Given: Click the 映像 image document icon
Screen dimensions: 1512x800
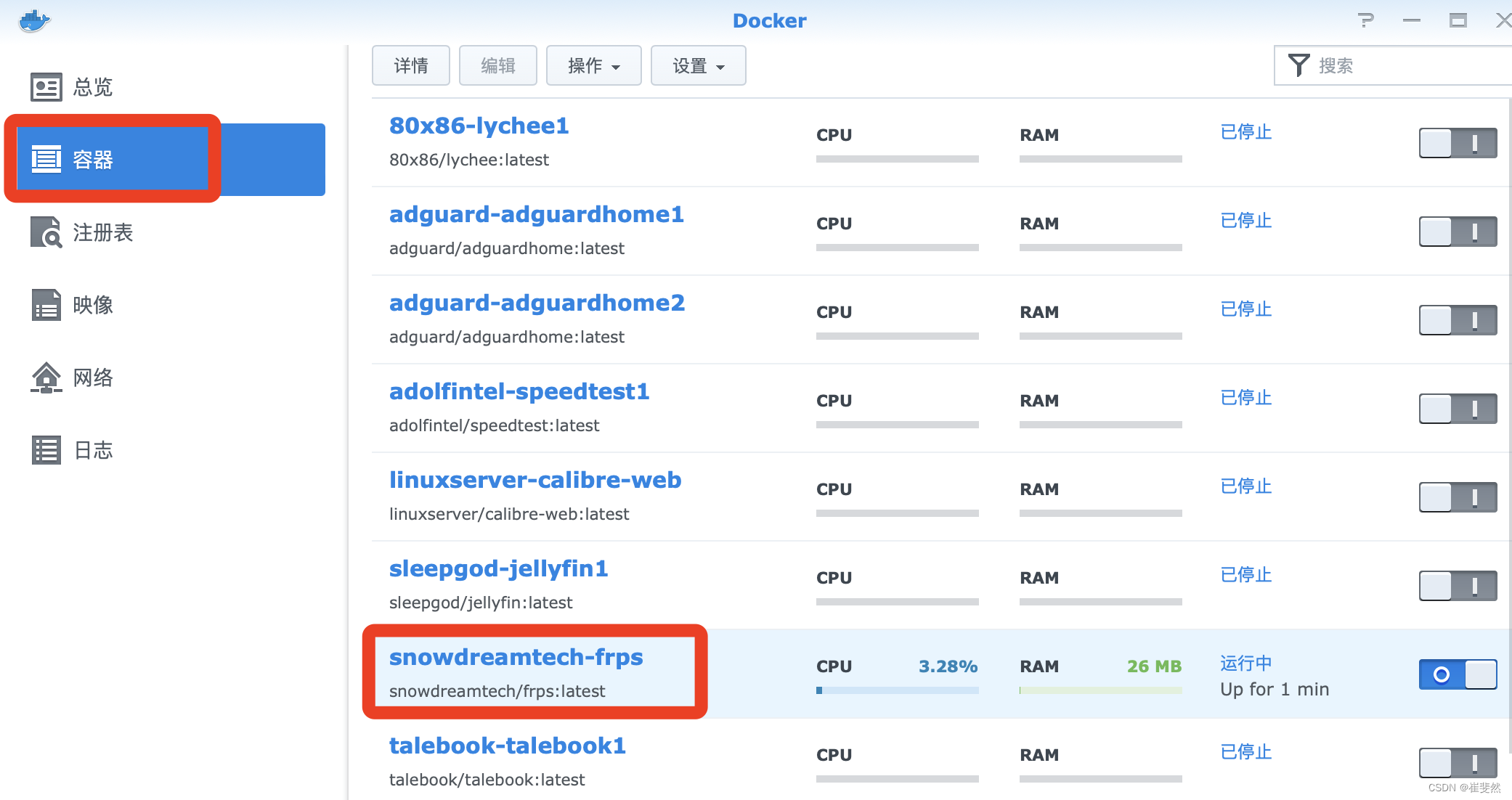Looking at the screenshot, I should click(x=46, y=305).
